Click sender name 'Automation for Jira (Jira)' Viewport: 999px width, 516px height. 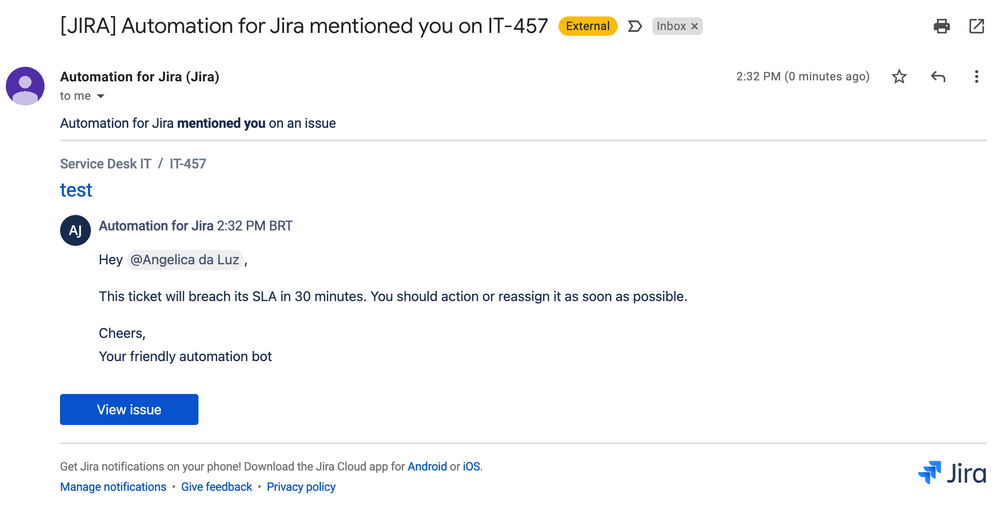coord(140,77)
